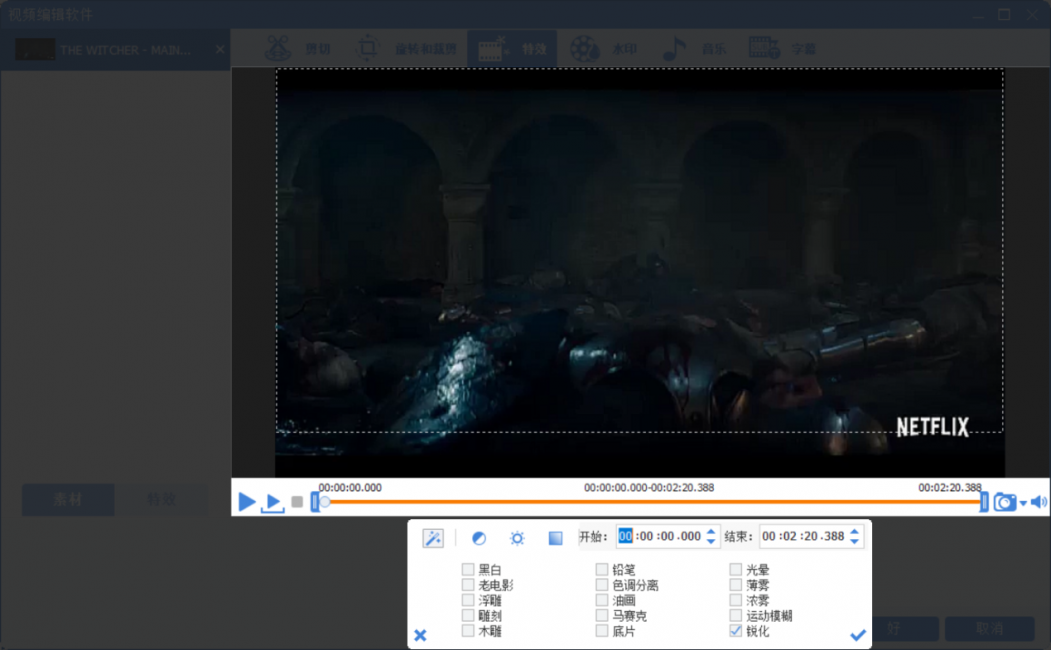Cancel effects with the blue X
The image size is (1051, 650).
tap(420, 635)
